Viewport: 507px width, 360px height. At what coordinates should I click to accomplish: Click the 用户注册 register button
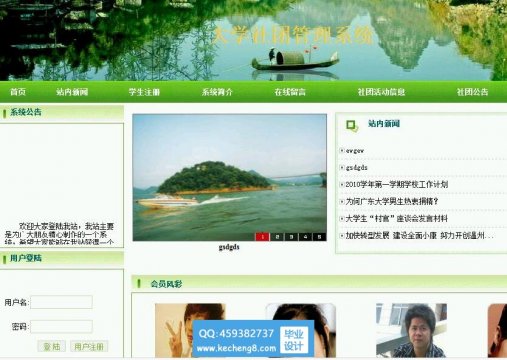89,346
